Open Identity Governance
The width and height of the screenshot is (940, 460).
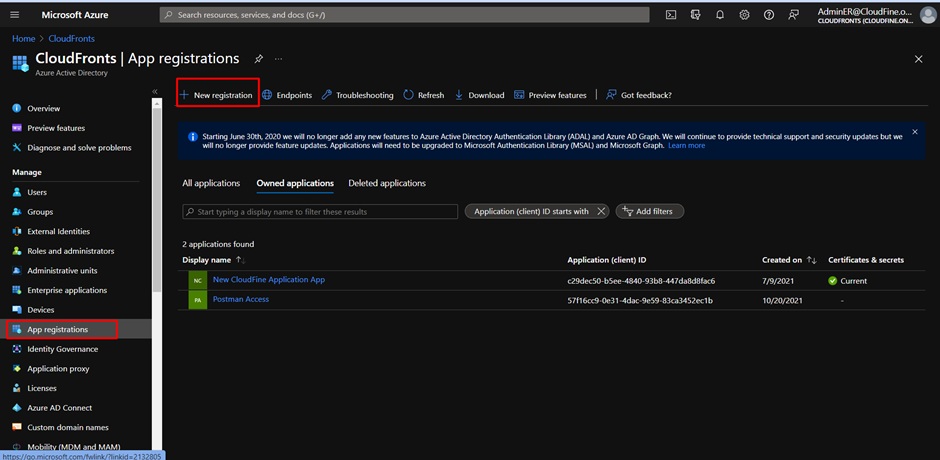tap(63, 349)
